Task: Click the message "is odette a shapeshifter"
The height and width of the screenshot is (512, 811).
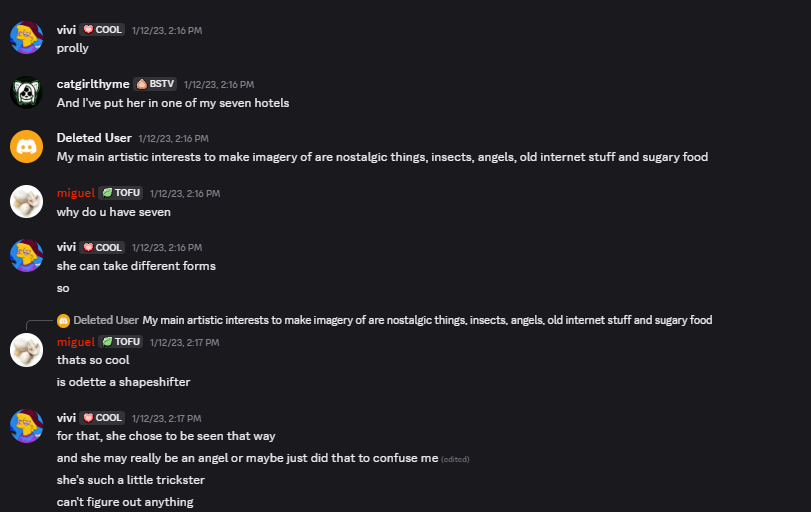Action: (x=123, y=382)
